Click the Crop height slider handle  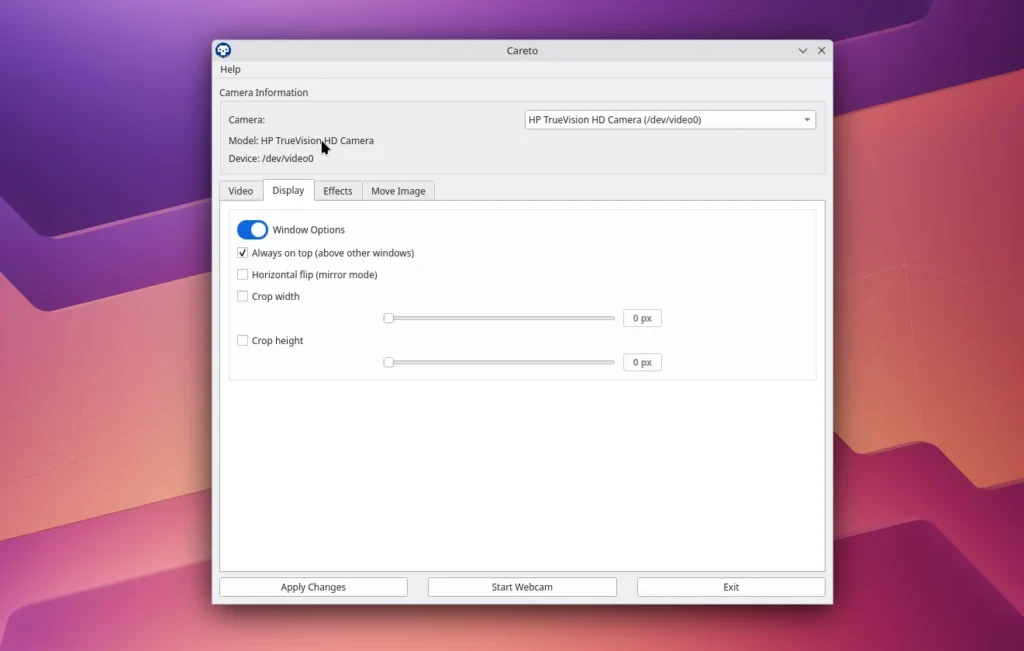coord(389,363)
